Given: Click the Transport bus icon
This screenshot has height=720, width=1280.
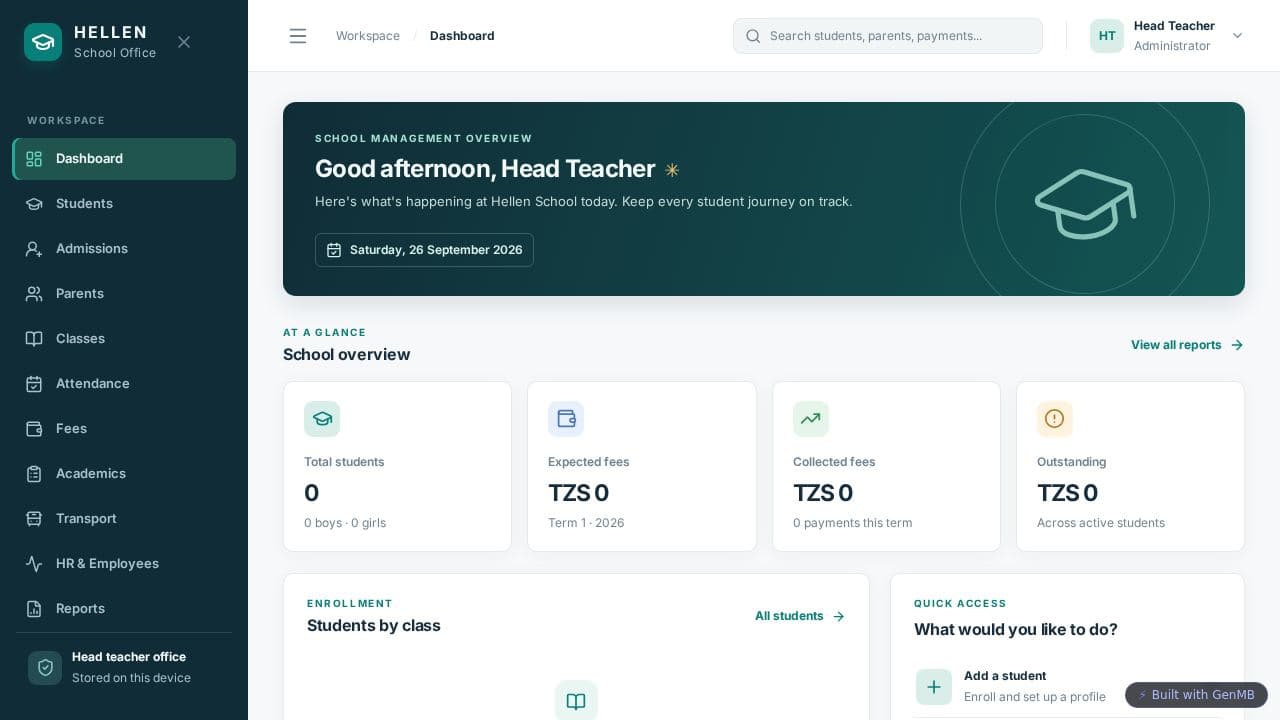Looking at the screenshot, I should (x=34, y=519).
